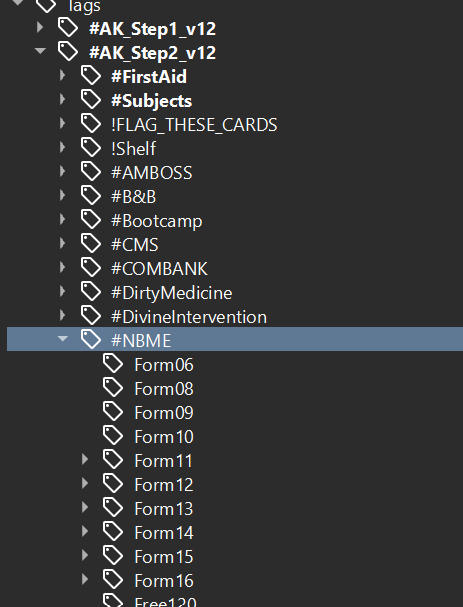Collapse the #NBME tag branch
The image size is (463, 607).
(x=62, y=339)
